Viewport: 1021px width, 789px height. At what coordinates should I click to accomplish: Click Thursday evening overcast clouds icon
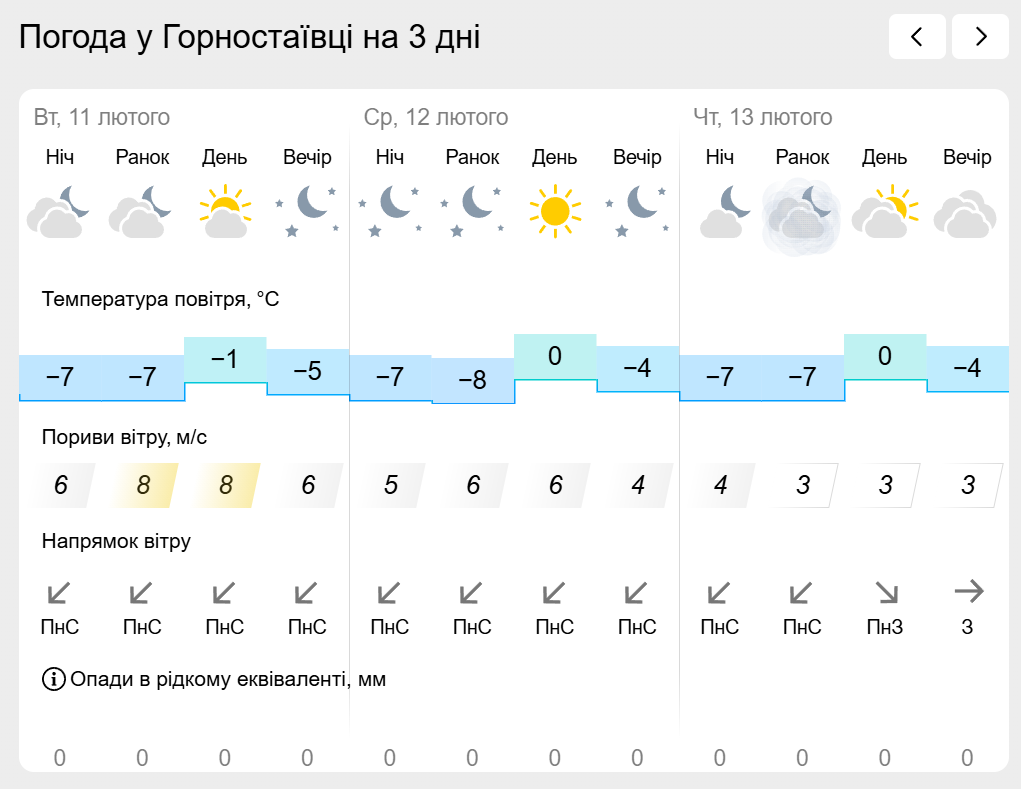tap(967, 214)
